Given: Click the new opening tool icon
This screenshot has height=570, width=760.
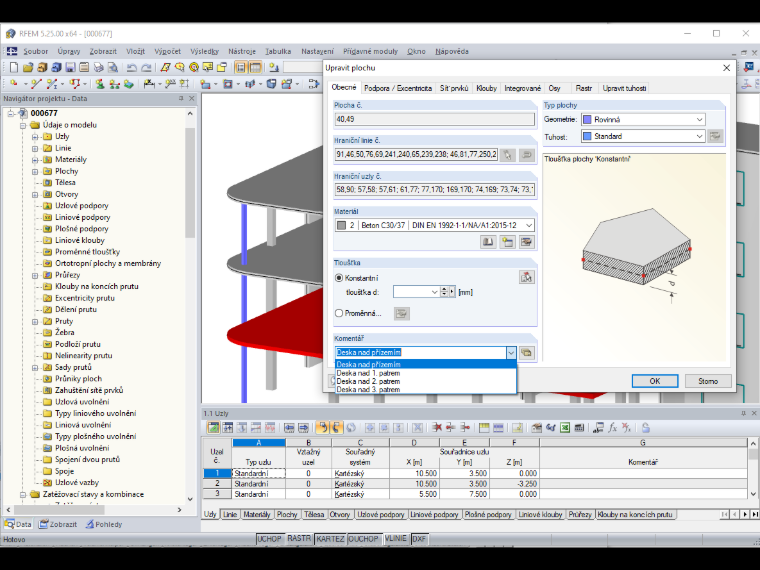Looking at the screenshot, I should [x=228, y=84].
